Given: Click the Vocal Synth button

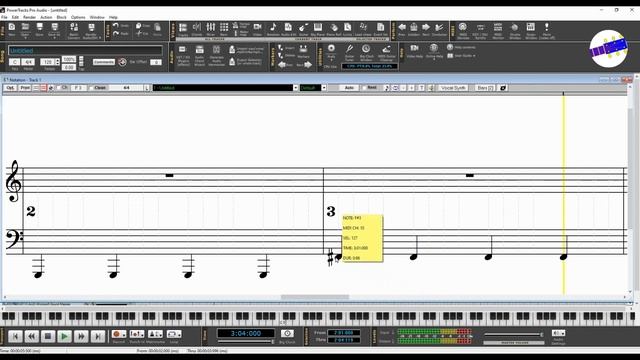Looking at the screenshot, I should coord(453,88).
